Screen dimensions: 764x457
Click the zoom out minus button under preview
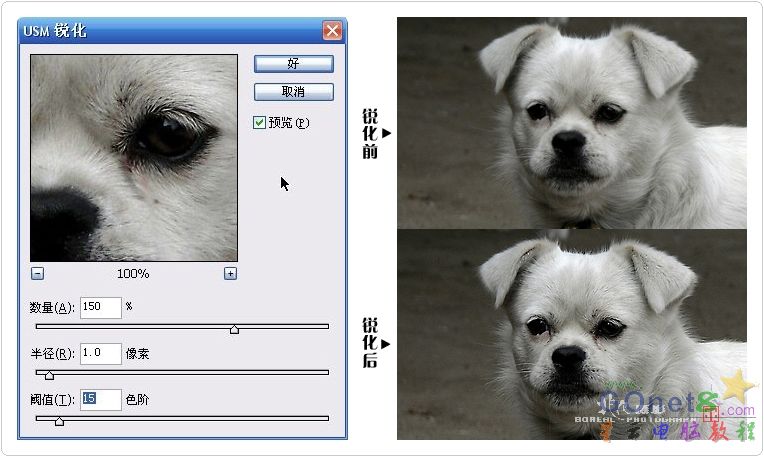37,274
